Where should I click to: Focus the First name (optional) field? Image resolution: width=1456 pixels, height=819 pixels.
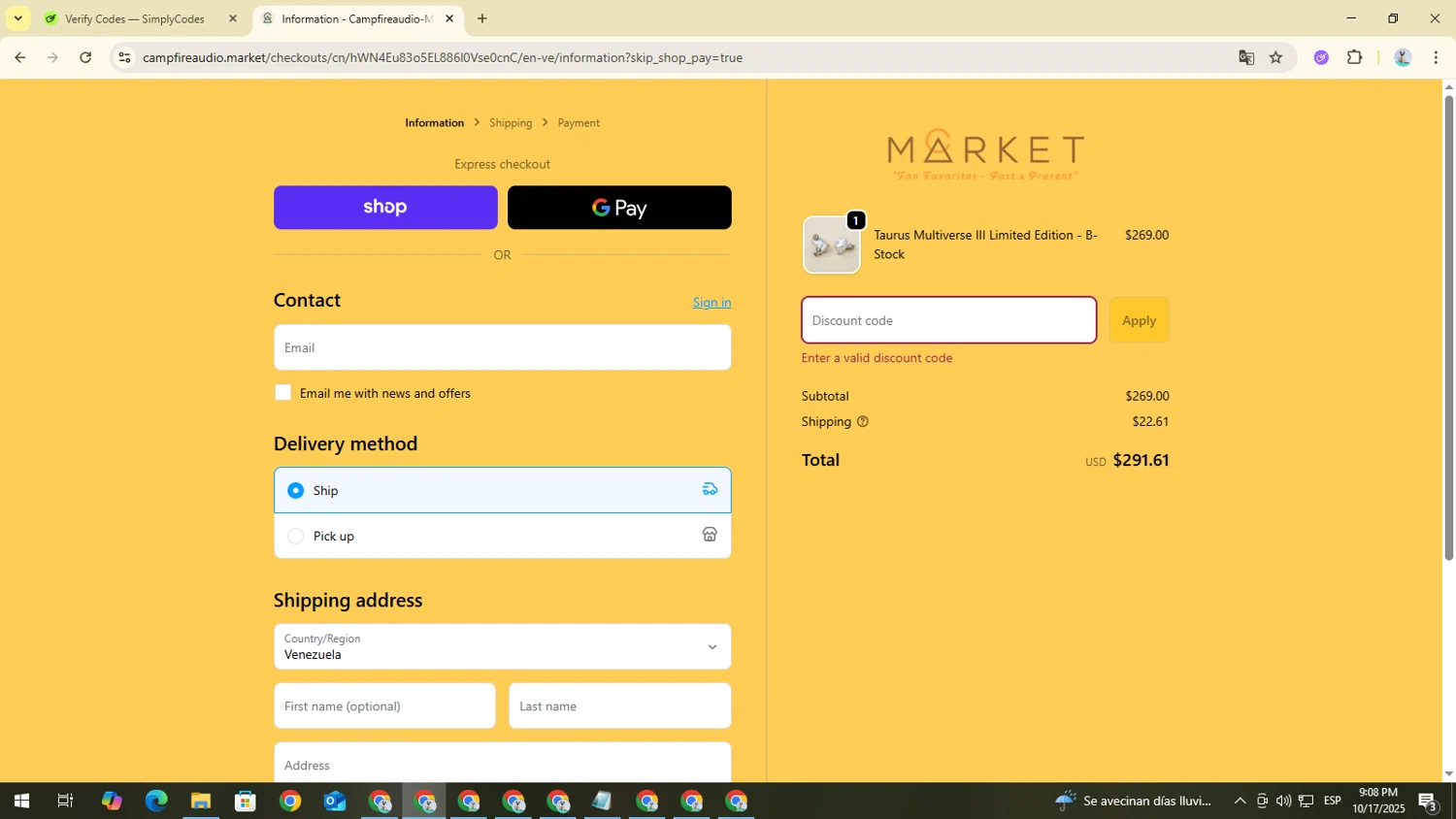click(384, 705)
